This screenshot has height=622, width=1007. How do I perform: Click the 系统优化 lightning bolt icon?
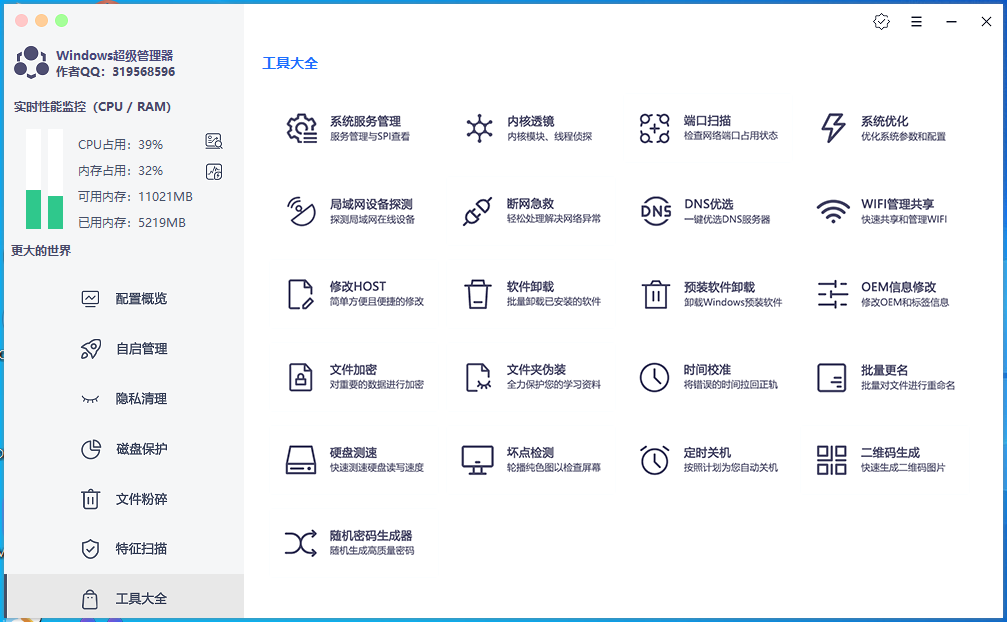[832, 128]
